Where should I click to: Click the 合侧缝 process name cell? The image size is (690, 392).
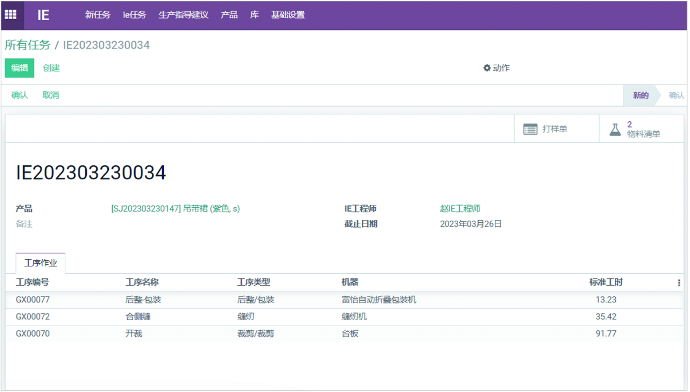point(138,317)
